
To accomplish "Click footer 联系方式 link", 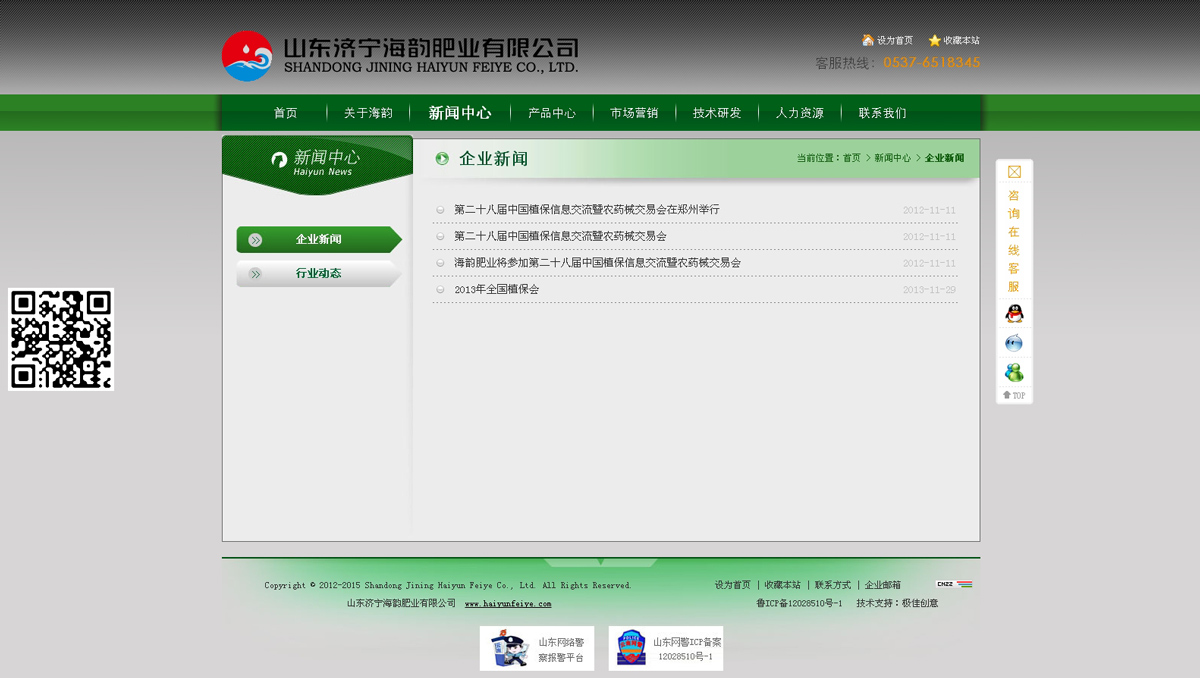I will click(x=833, y=585).
